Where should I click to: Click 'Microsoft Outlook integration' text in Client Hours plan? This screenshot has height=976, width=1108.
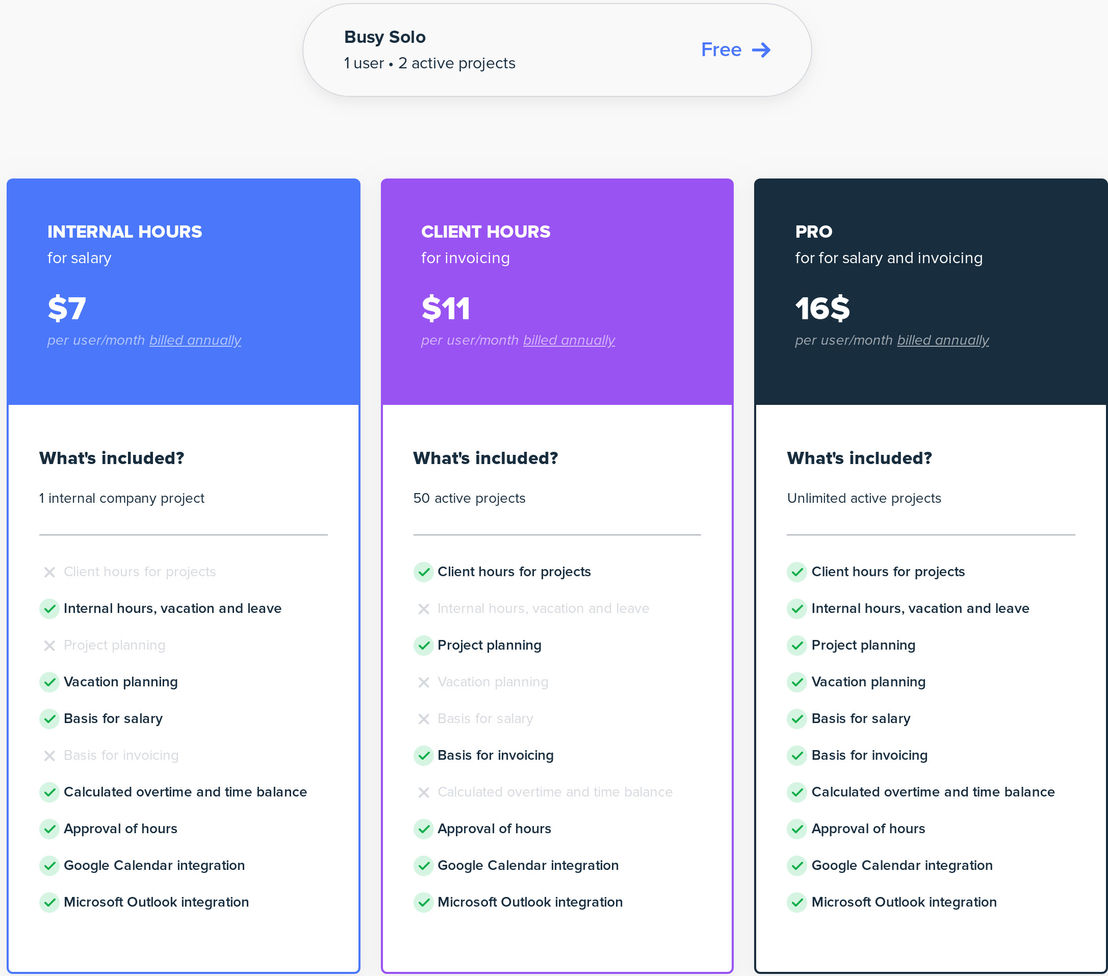530,902
